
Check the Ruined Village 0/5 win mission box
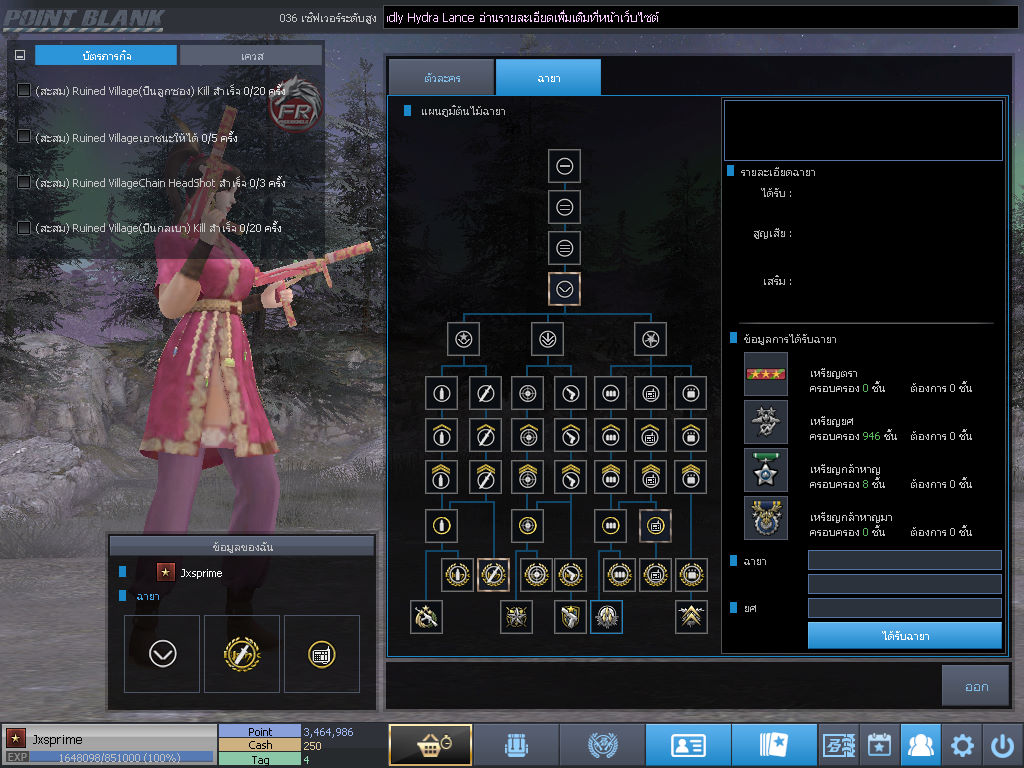click(x=24, y=136)
